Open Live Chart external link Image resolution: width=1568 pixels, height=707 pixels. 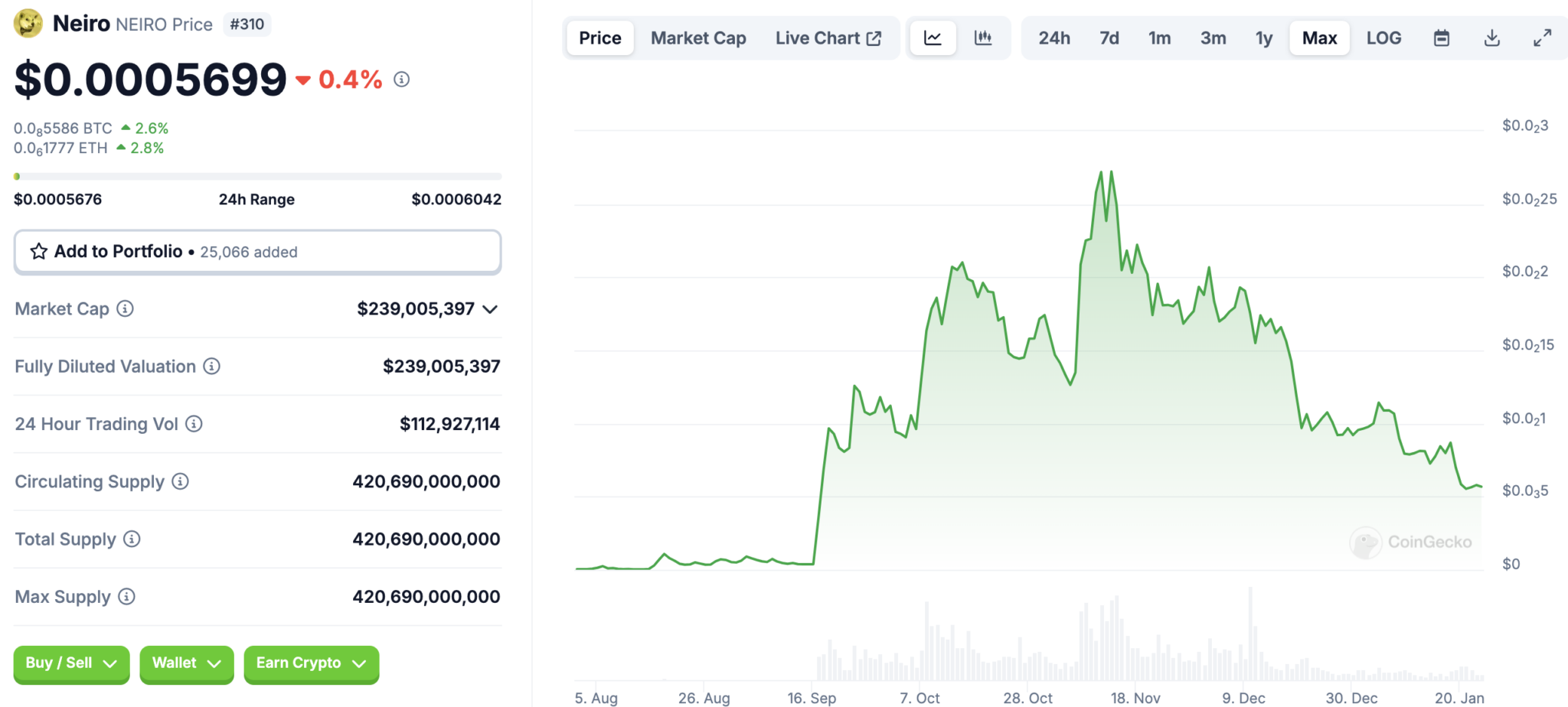tap(828, 37)
